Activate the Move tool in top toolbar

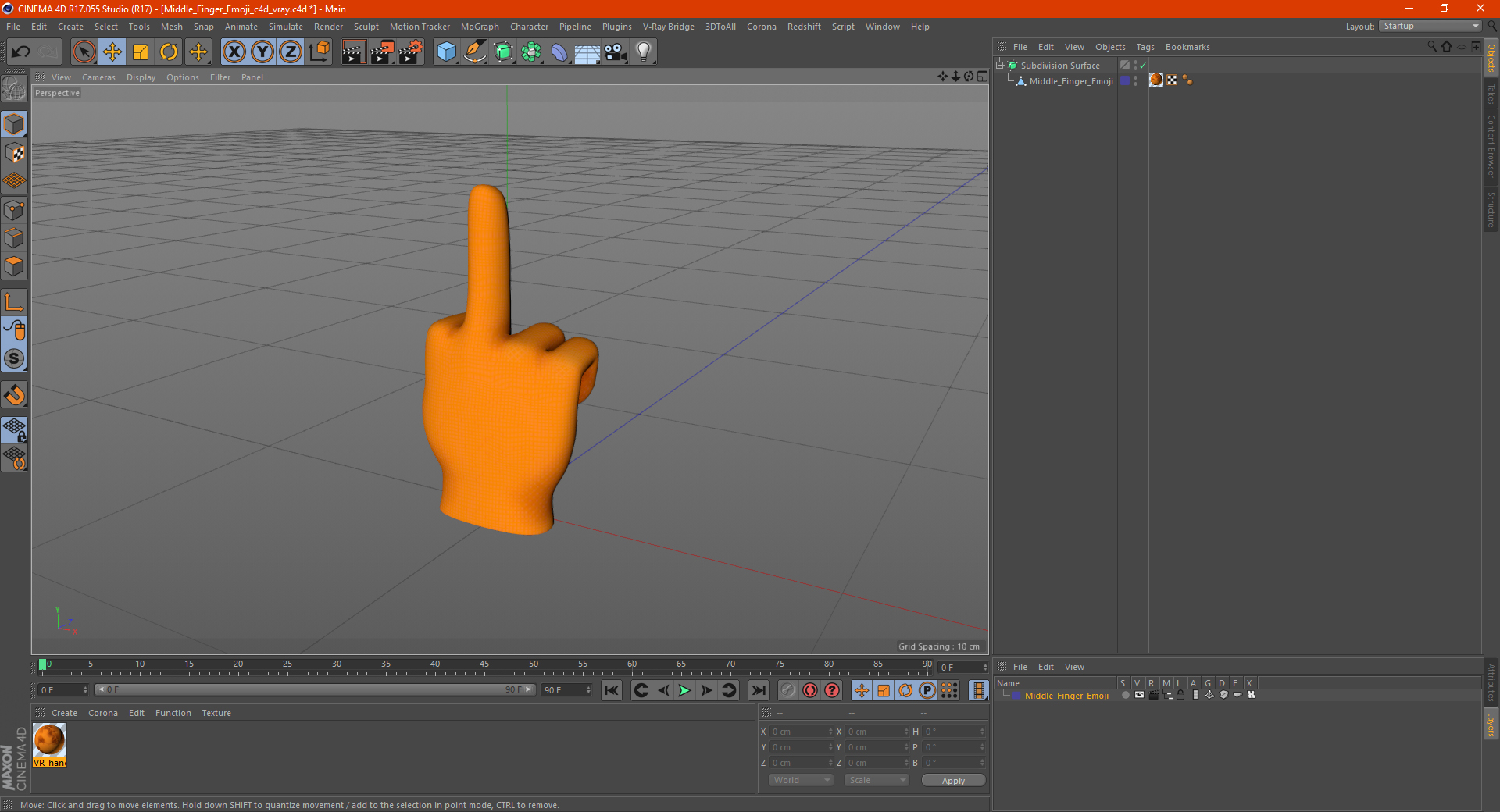(x=112, y=52)
